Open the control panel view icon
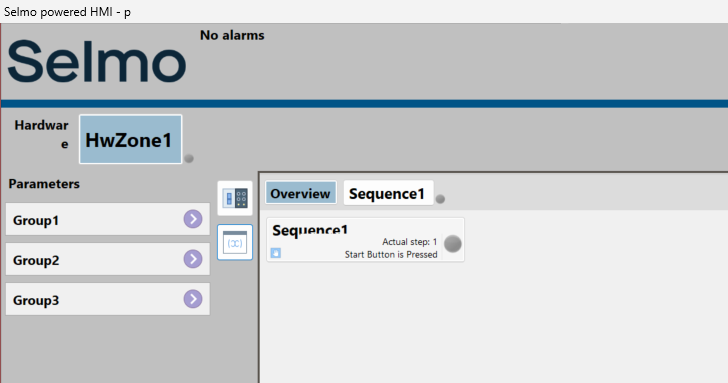Image resolution: width=728 pixels, height=383 pixels. (x=235, y=198)
